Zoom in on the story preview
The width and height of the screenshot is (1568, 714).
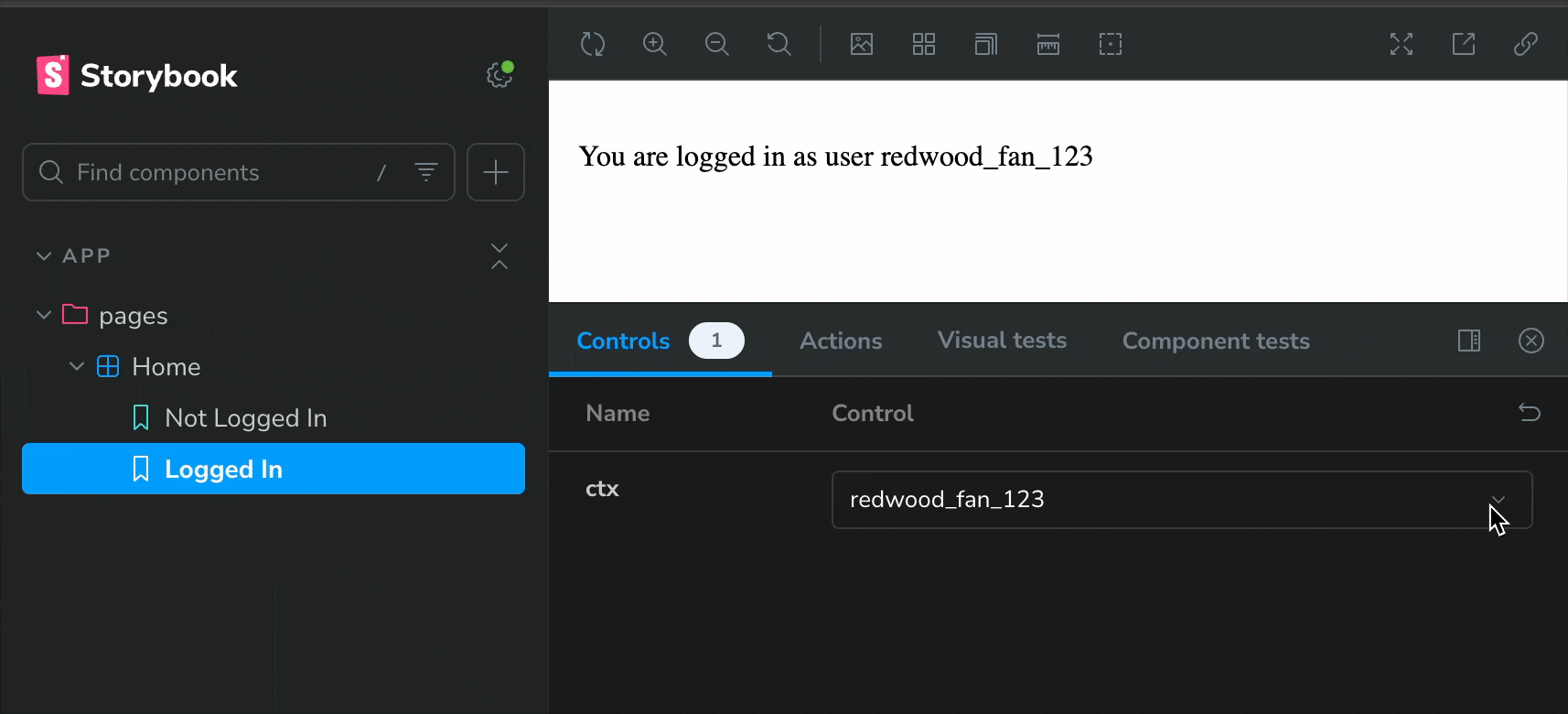coord(655,44)
